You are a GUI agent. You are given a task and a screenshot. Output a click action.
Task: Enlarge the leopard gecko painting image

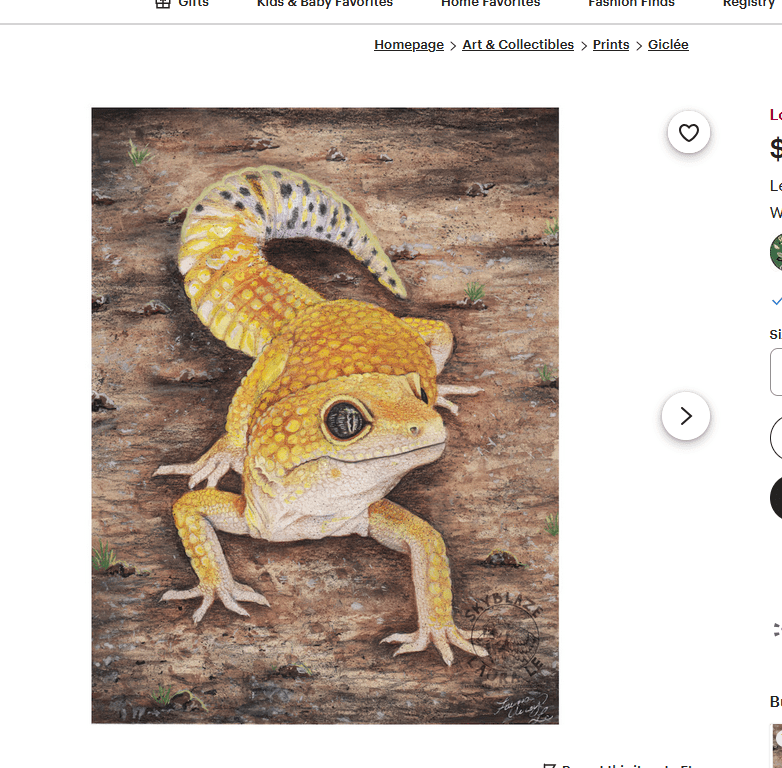coord(325,415)
